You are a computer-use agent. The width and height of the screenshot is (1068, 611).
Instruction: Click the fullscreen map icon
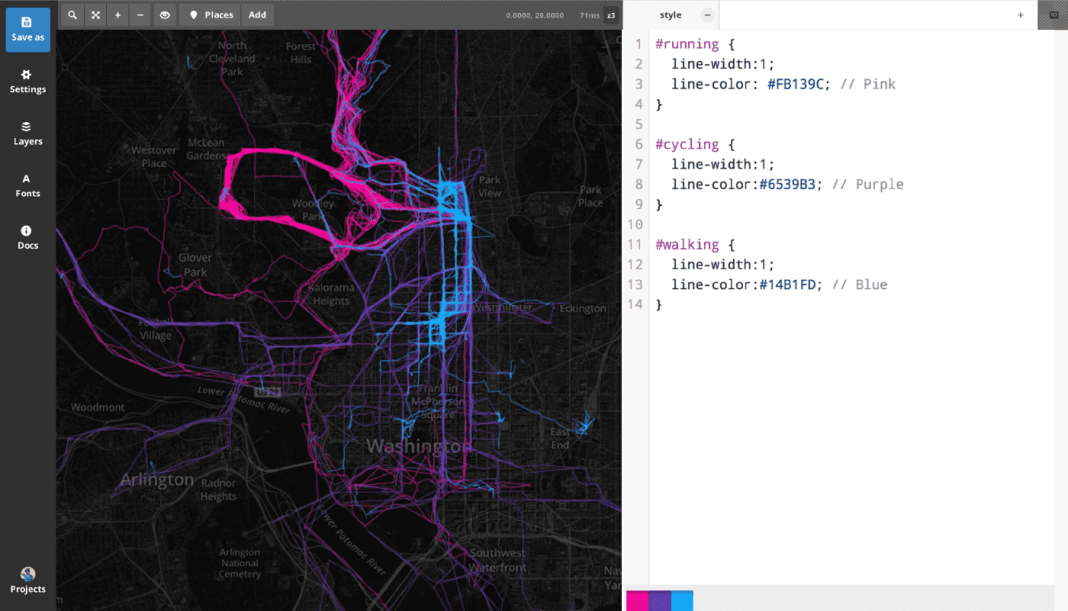[95, 15]
